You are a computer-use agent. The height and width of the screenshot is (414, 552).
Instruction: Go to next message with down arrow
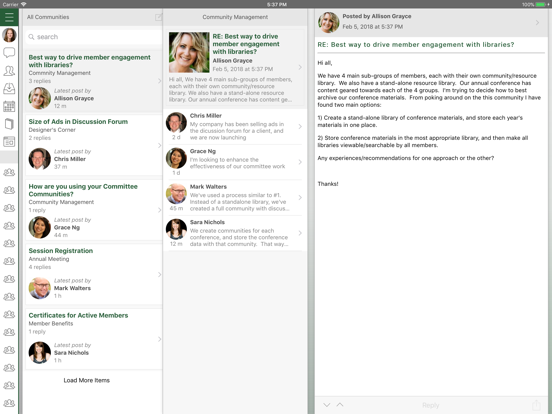(x=327, y=405)
